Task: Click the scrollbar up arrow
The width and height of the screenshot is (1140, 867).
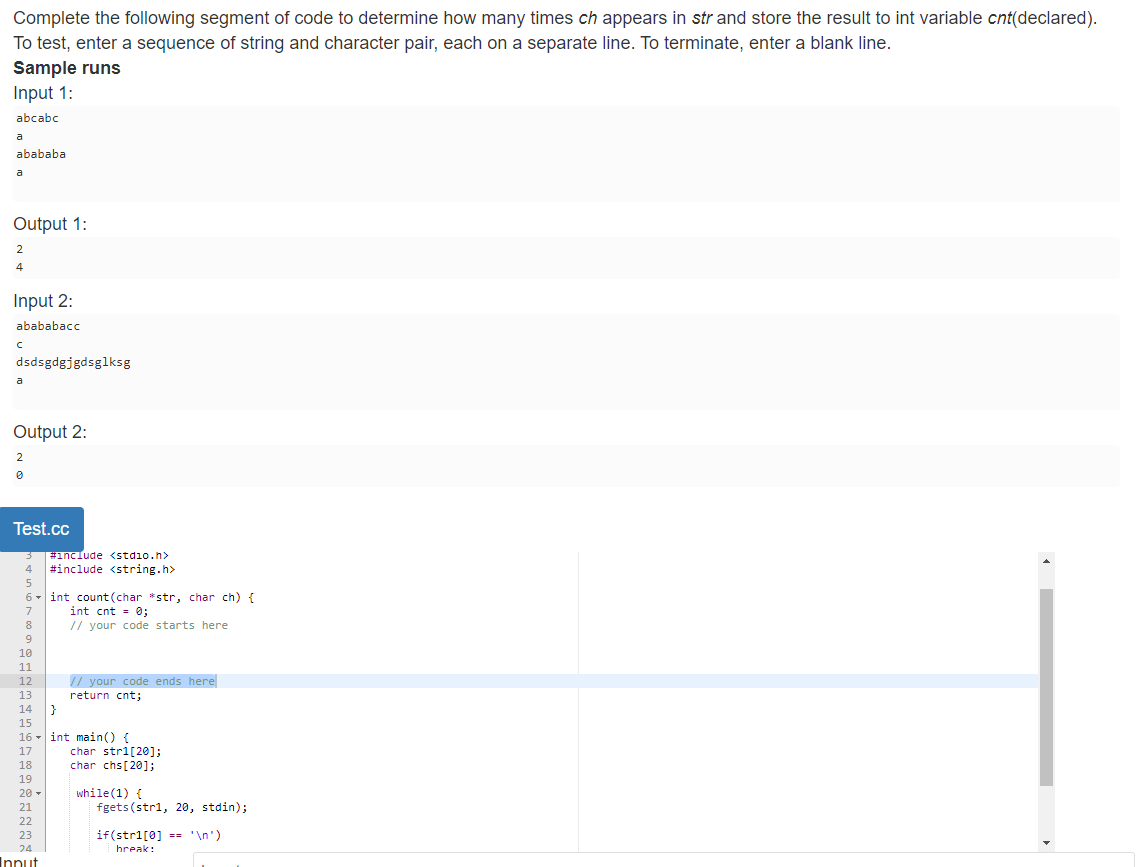Action: coord(1047,560)
